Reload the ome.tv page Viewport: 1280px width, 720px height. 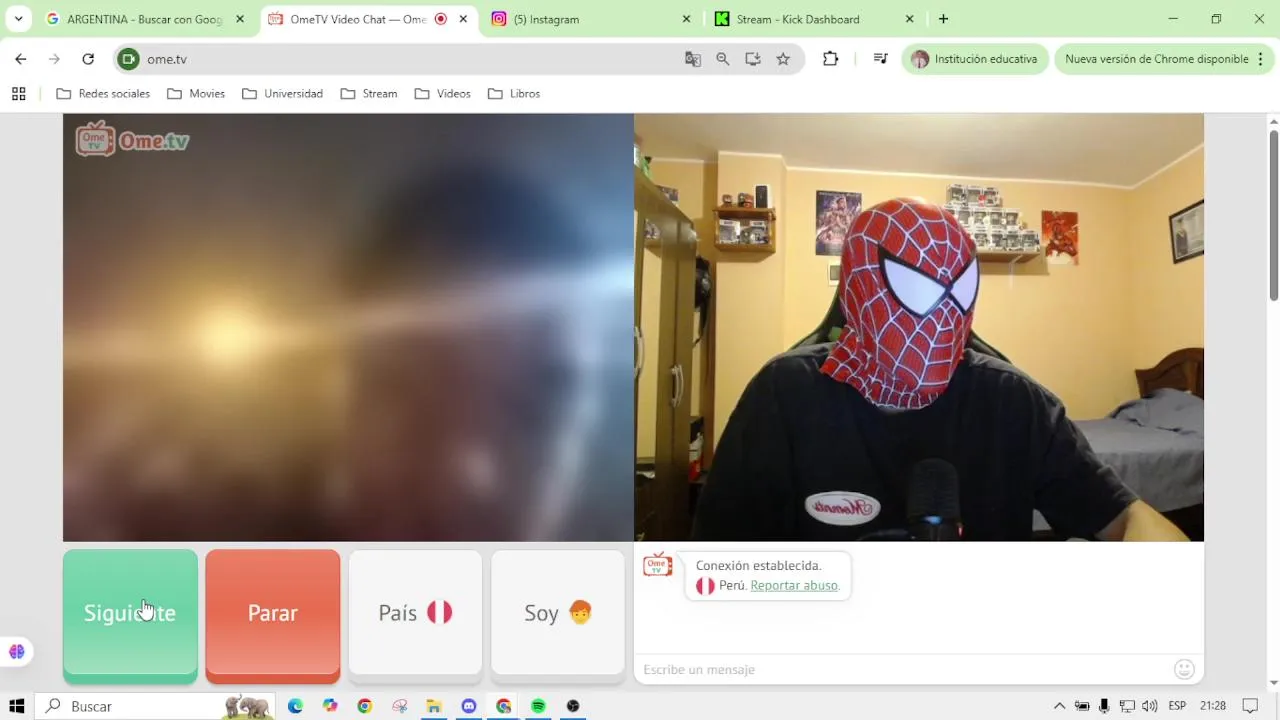[88, 59]
